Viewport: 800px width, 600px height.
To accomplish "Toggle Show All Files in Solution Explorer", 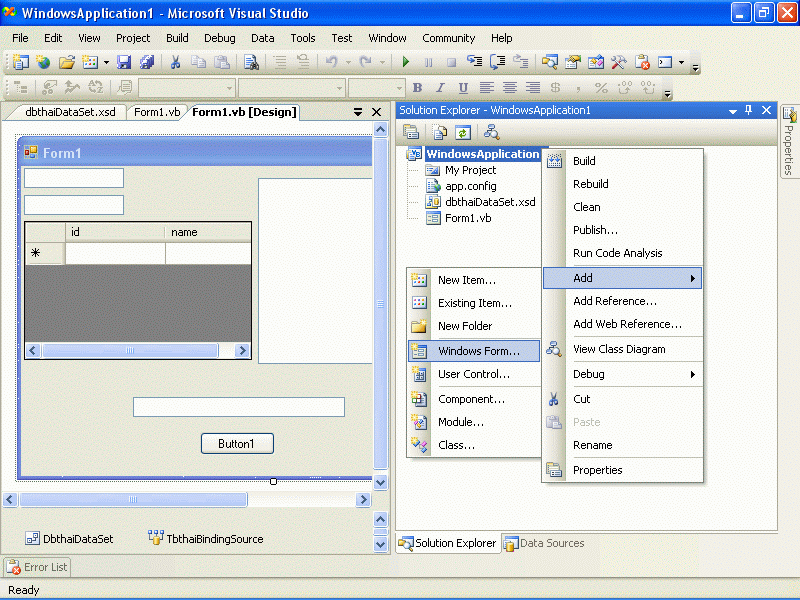I will pyautogui.click(x=439, y=132).
